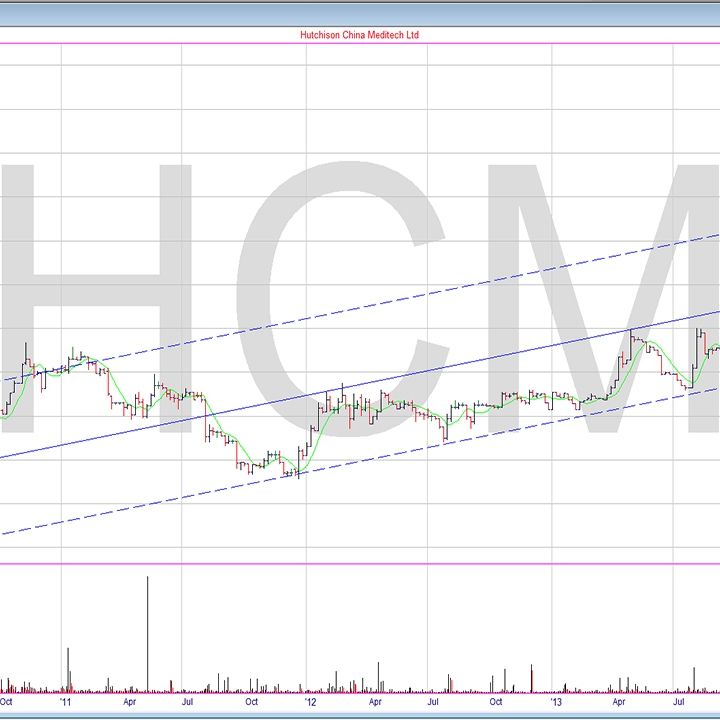Click the magenta divider above volume panel

[360, 564]
